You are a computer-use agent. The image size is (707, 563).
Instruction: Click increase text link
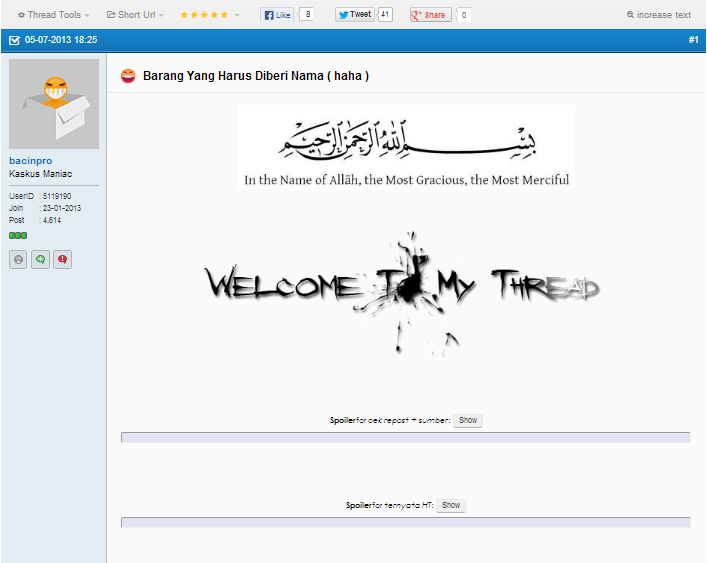click(x=664, y=15)
